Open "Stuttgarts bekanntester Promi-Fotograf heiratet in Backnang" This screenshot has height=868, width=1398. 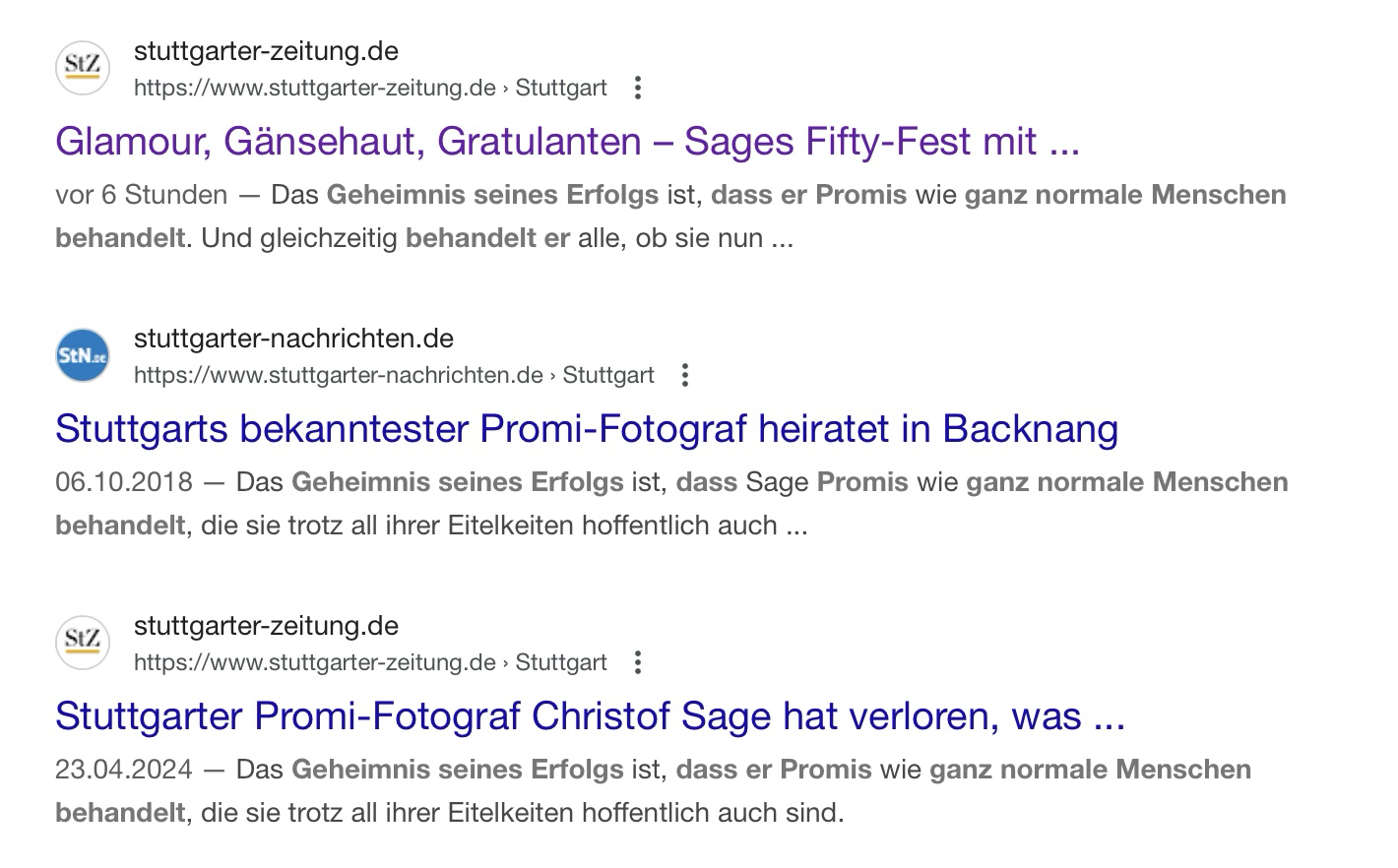[x=586, y=429]
